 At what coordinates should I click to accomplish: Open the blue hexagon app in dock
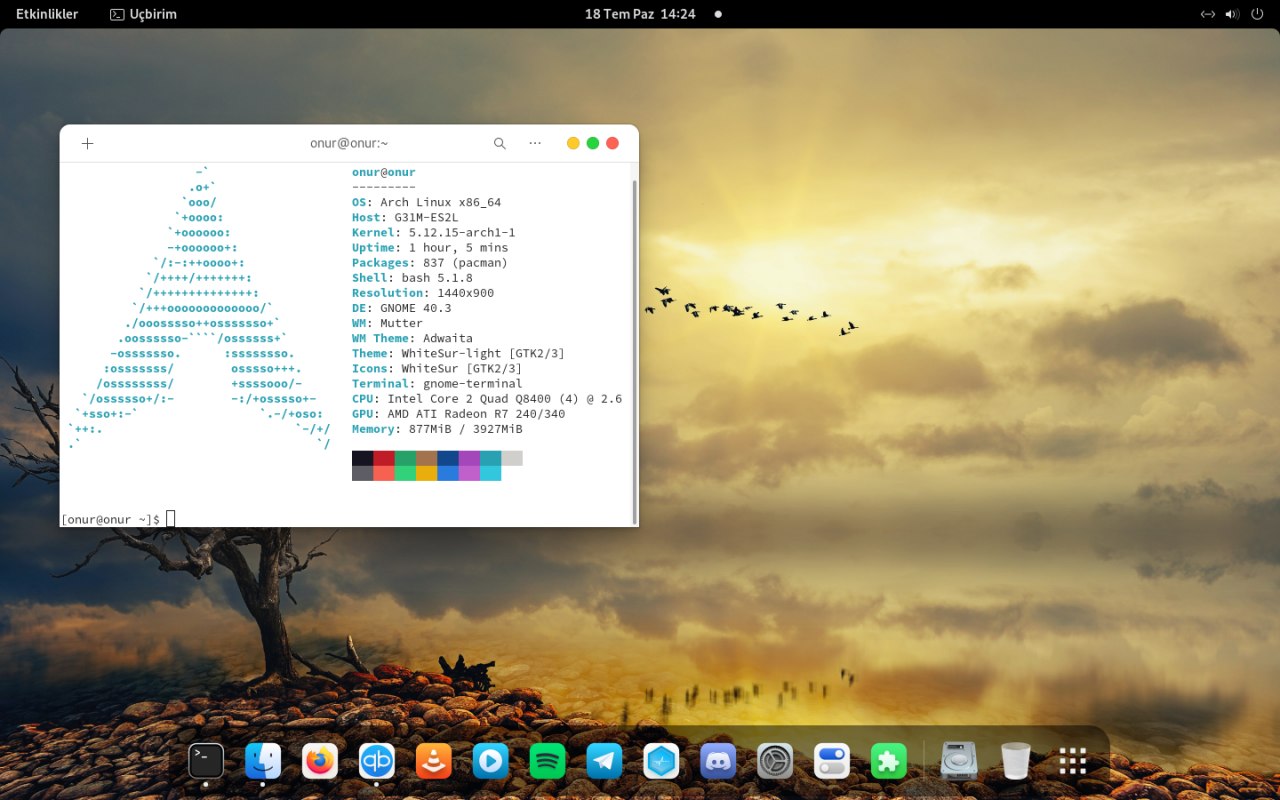tap(661, 761)
